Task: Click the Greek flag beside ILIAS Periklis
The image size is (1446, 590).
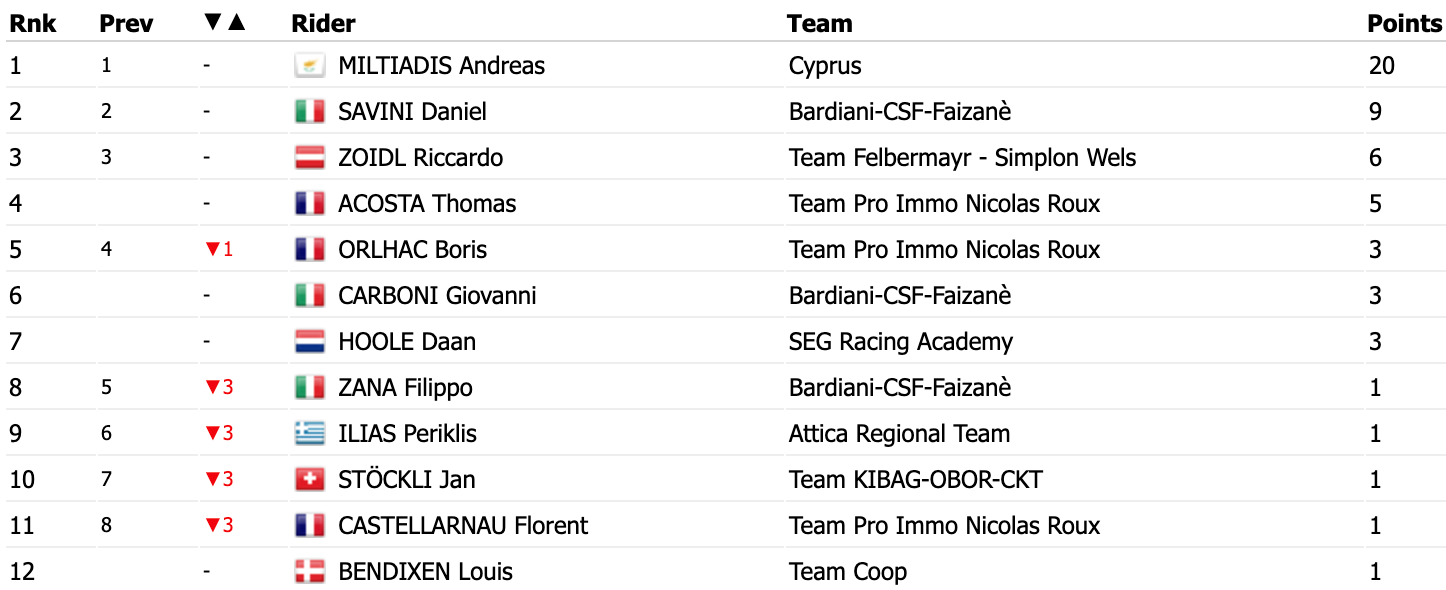Action: 310,434
